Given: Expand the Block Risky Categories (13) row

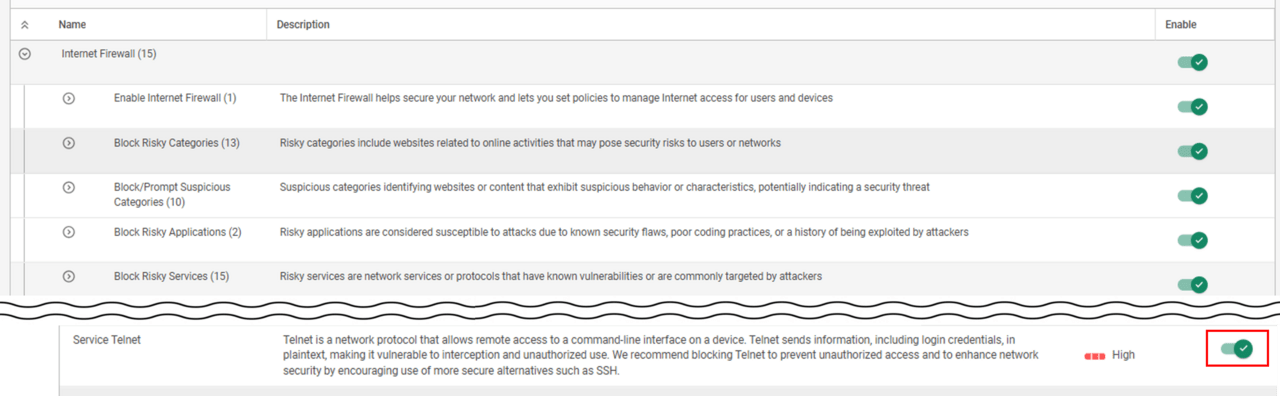Looking at the screenshot, I should 69,143.
